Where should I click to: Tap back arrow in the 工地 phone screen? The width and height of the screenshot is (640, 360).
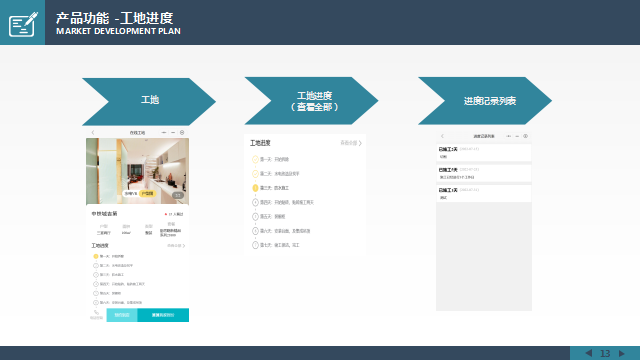pyautogui.click(x=93, y=133)
